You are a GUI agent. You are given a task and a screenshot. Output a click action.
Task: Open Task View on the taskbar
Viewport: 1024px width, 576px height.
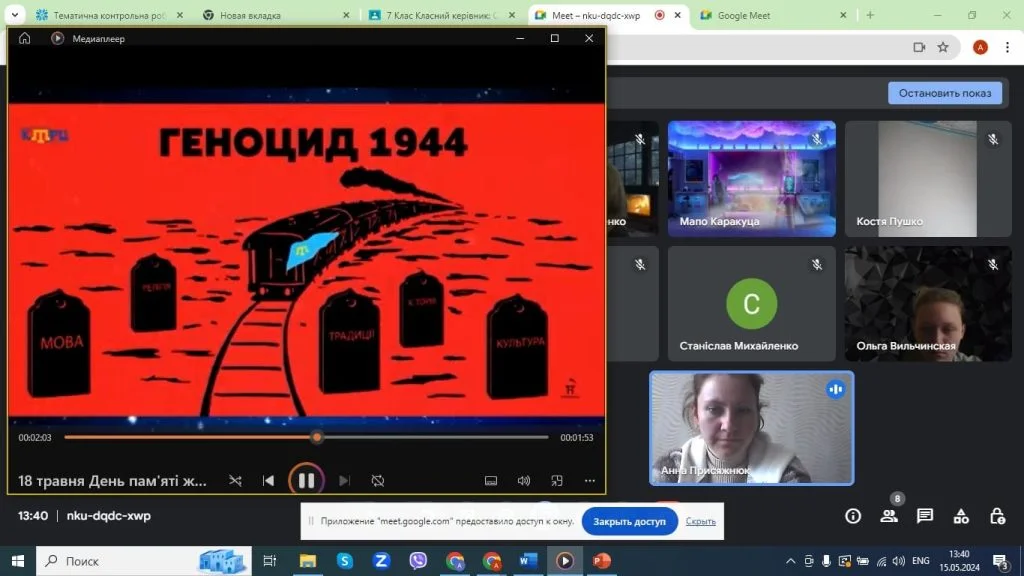click(269, 561)
